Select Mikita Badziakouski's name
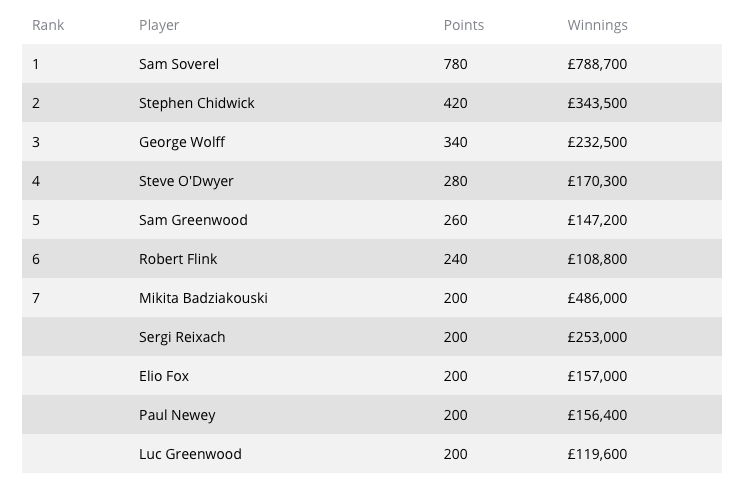The width and height of the screenshot is (747, 495). (203, 298)
